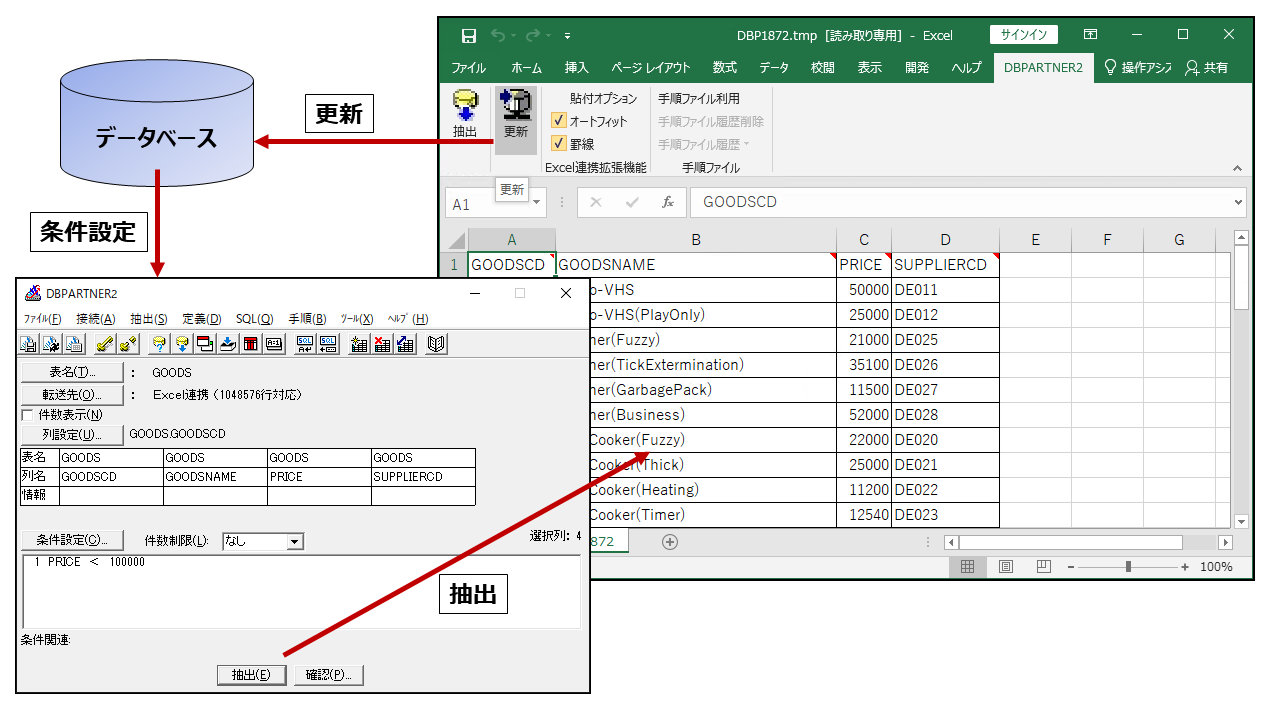Click the tray-with-arrow icon in the DBPARTNER2 toolbar

click(228, 344)
